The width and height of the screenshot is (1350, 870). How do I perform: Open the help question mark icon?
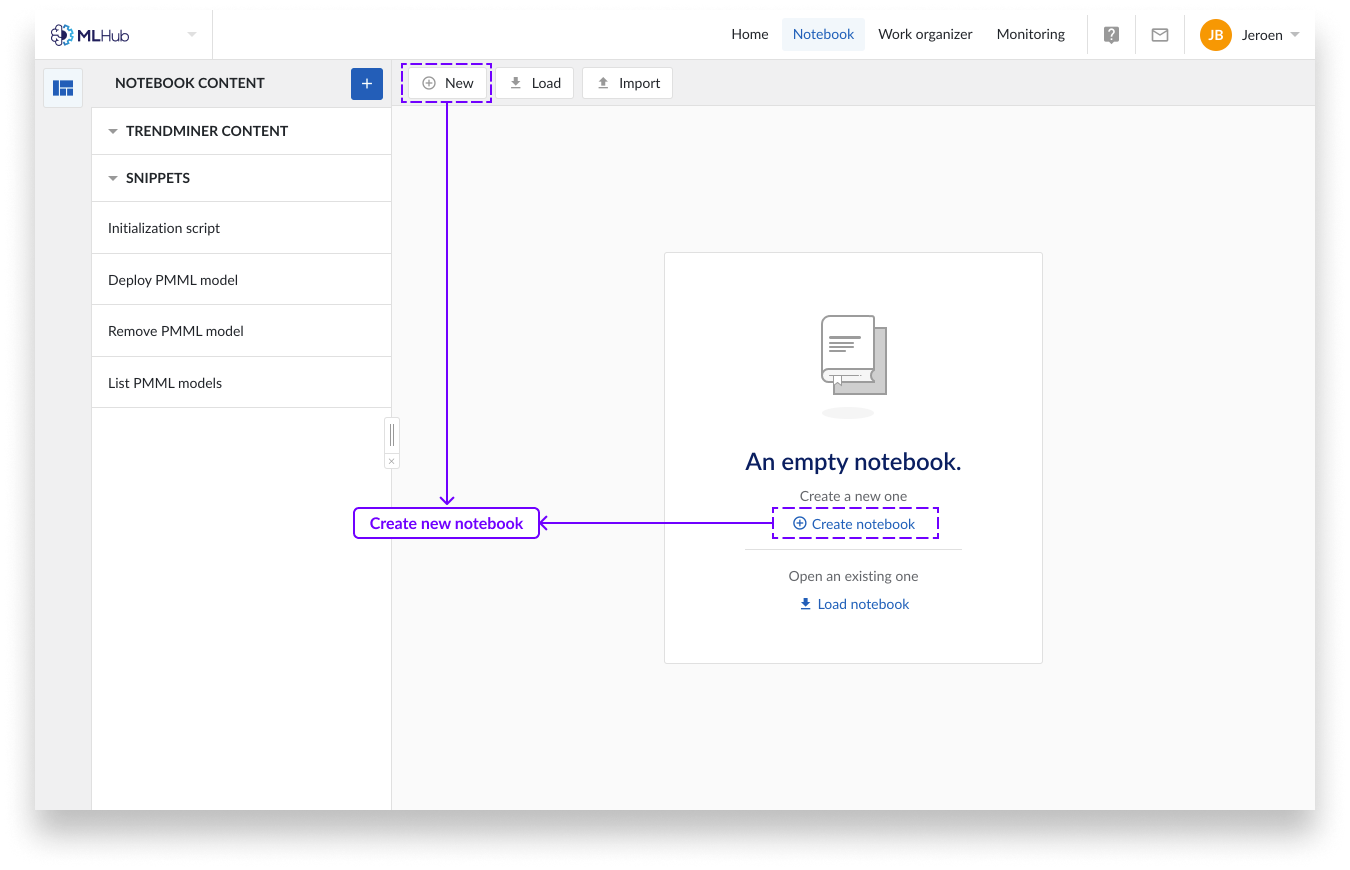[x=1111, y=35]
